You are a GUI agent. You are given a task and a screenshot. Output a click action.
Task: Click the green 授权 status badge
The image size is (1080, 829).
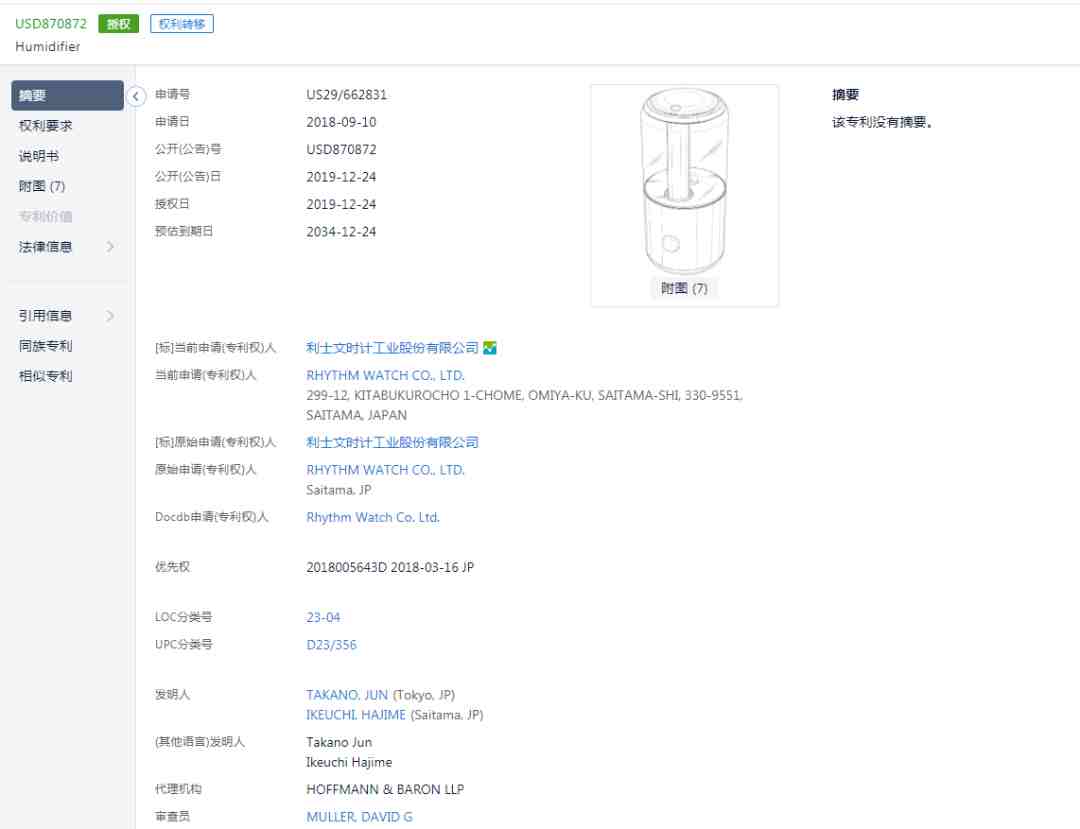click(118, 24)
